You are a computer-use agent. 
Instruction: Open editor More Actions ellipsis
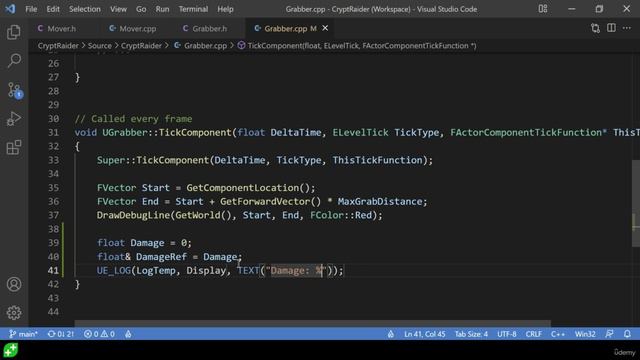point(627,28)
